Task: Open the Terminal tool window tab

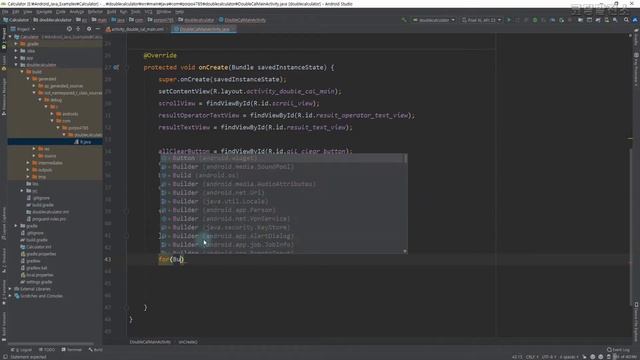Action: (71, 350)
